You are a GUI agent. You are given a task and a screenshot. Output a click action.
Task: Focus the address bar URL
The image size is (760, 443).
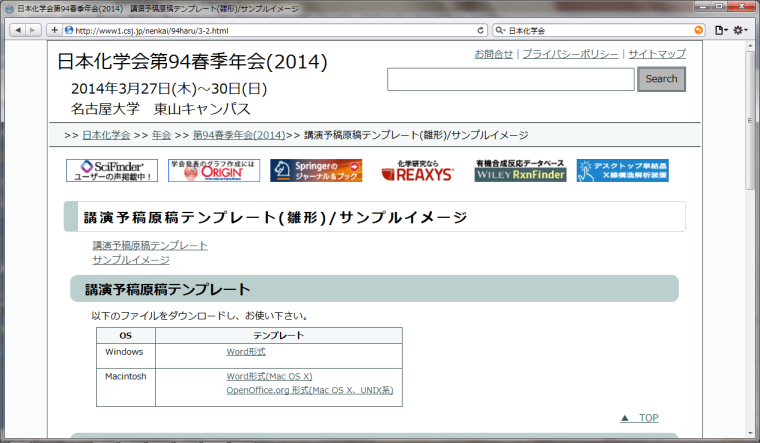pos(274,31)
